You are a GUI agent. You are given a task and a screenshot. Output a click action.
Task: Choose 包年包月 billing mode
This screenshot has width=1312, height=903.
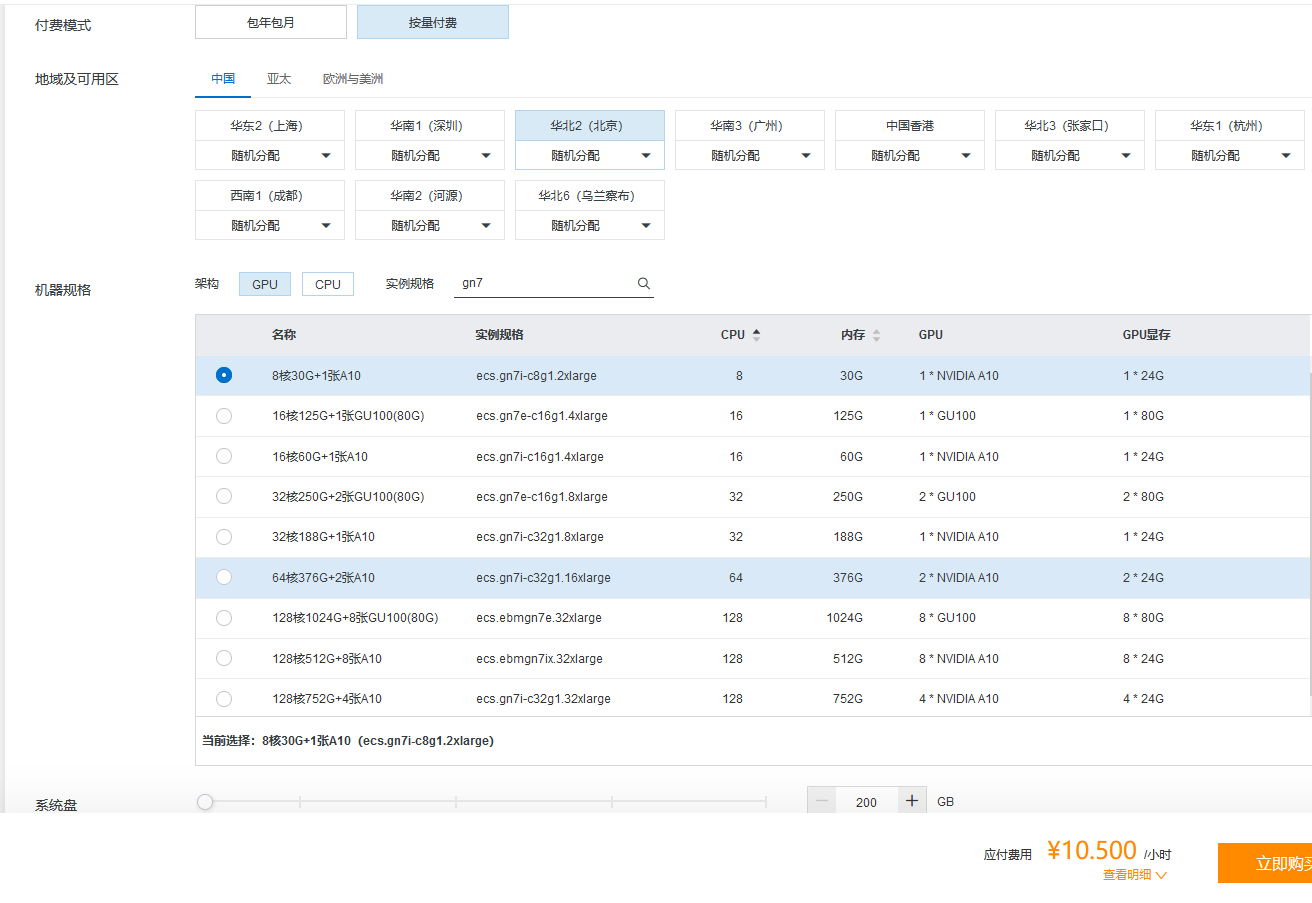[271, 22]
